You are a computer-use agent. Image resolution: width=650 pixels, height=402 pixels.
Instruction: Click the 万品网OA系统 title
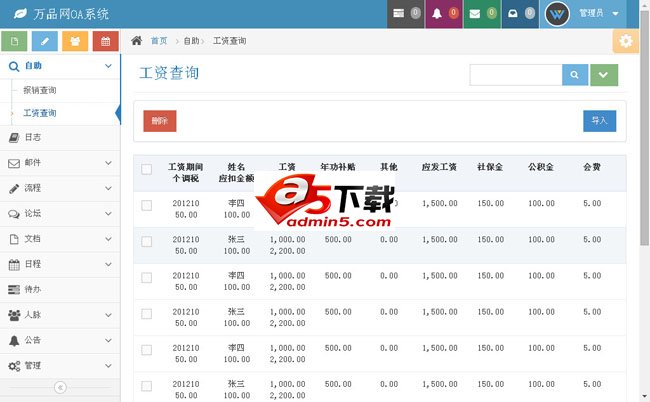(71, 14)
